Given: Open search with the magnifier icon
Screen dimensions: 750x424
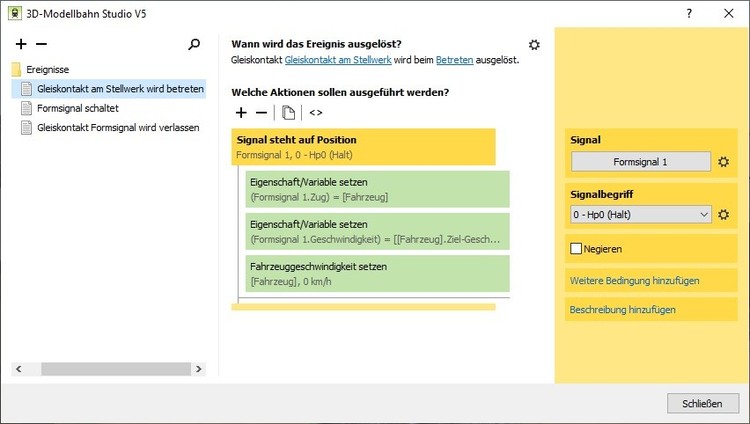Looking at the screenshot, I should click(194, 45).
